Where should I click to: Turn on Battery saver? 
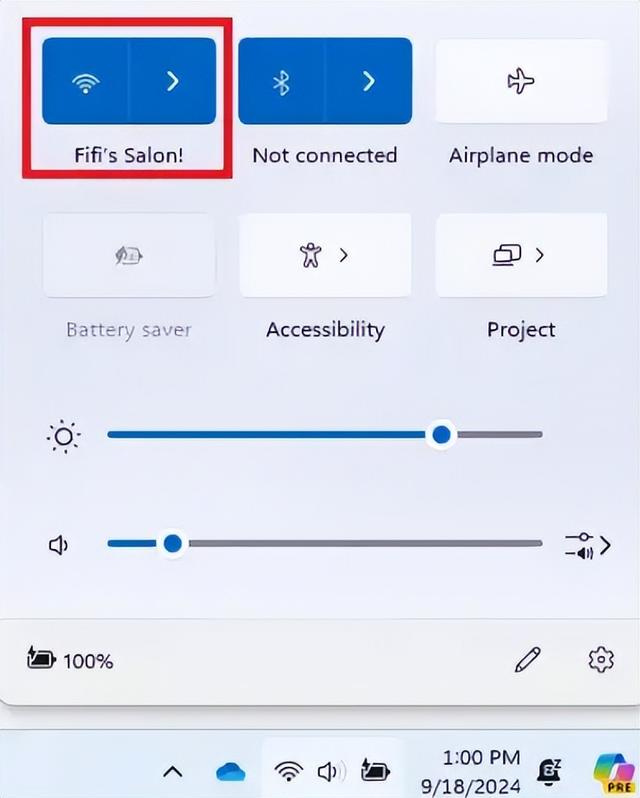tap(129, 255)
